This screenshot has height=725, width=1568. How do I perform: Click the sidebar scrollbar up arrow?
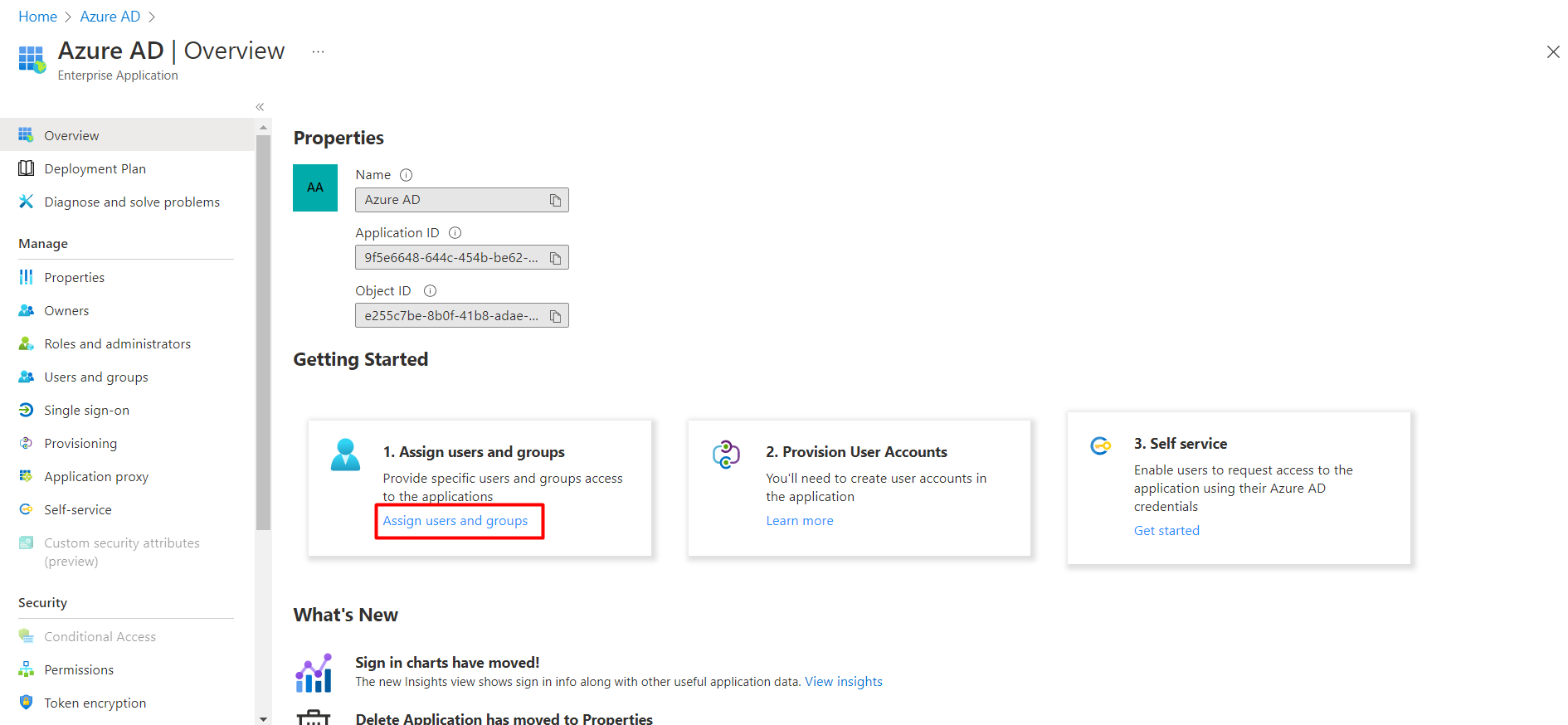point(263,128)
